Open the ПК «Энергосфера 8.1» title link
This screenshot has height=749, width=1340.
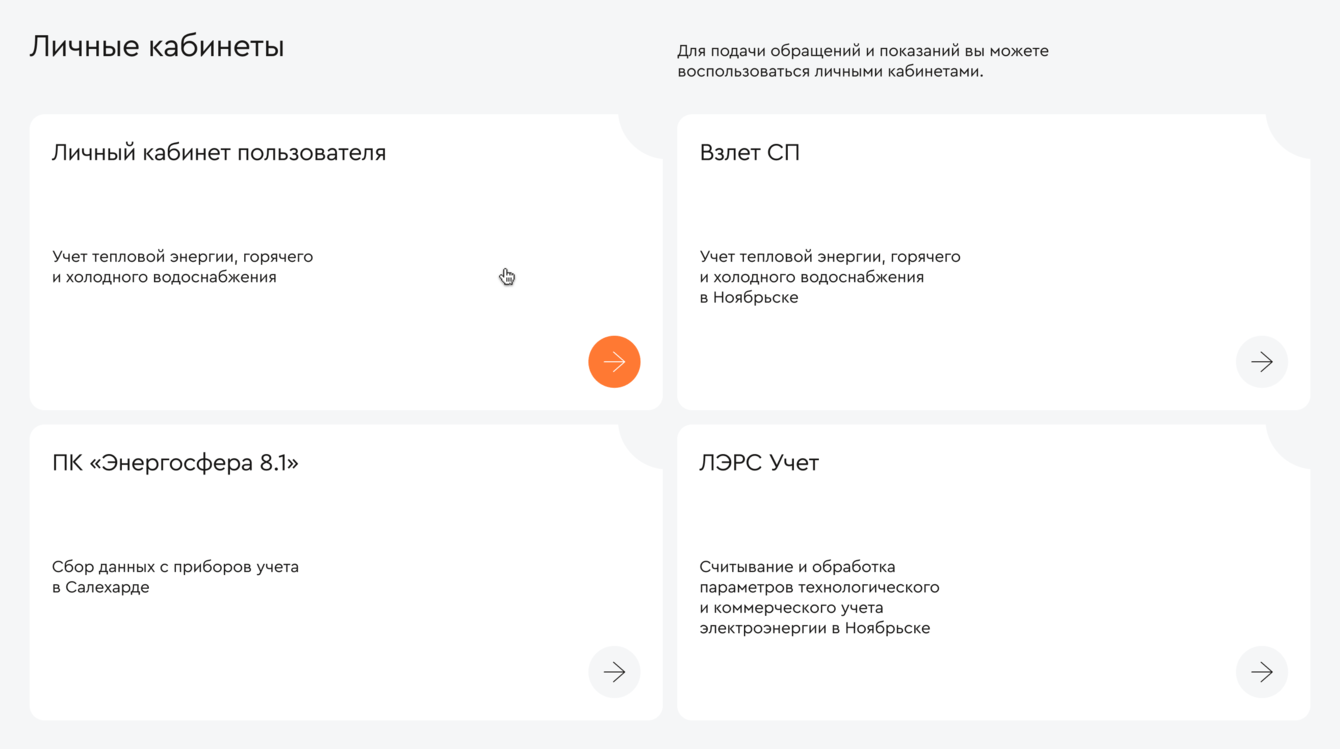coord(175,463)
